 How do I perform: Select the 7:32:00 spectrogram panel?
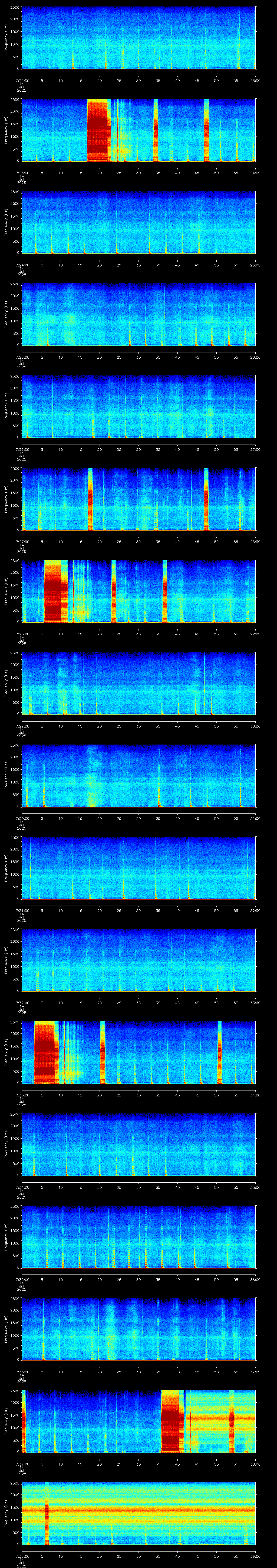coord(138,960)
